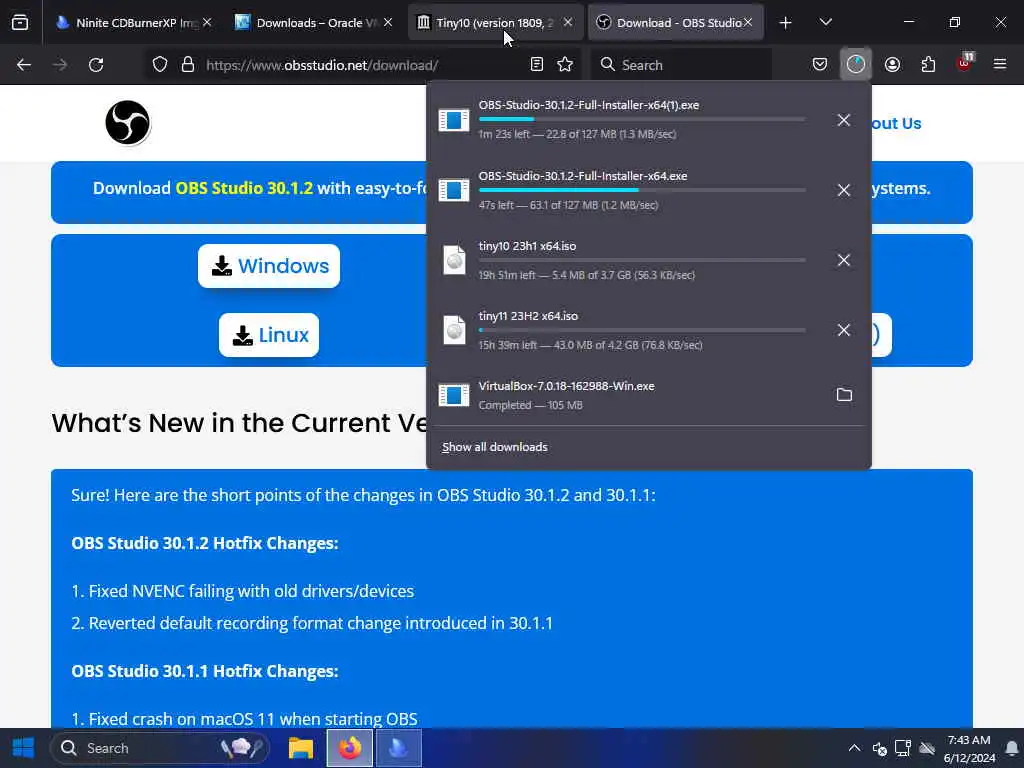Select the Download - OBS Studio tab
Viewport: 1024px width, 768px height.
(676, 23)
